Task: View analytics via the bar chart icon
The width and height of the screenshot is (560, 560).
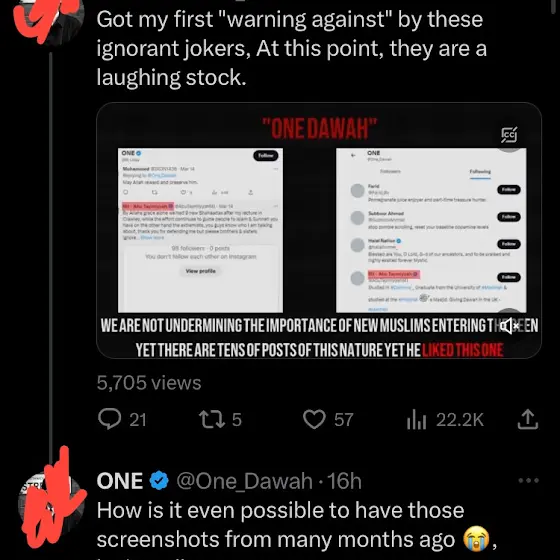Action: (416, 420)
